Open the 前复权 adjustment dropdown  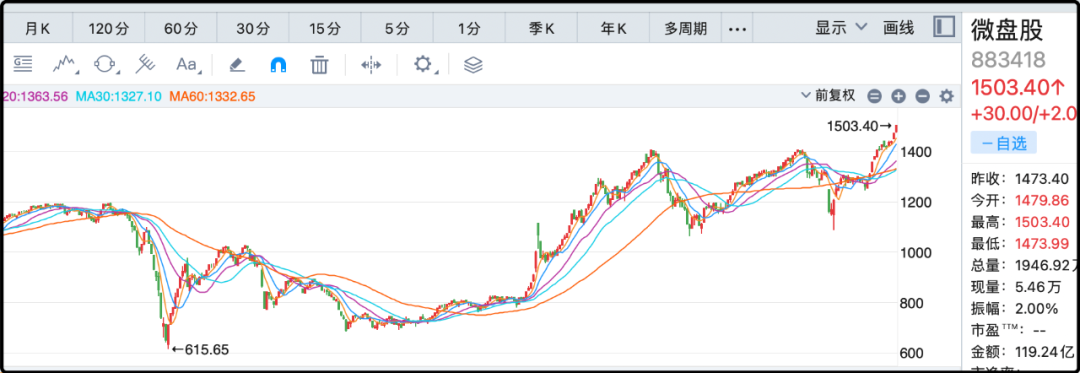coord(828,96)
